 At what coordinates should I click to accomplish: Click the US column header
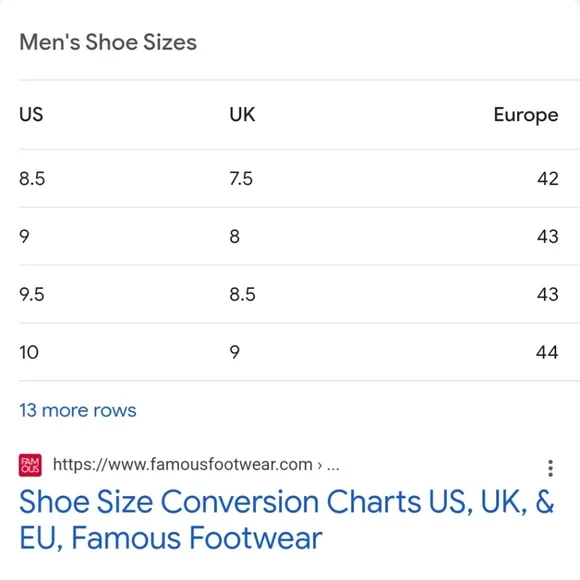31,114
